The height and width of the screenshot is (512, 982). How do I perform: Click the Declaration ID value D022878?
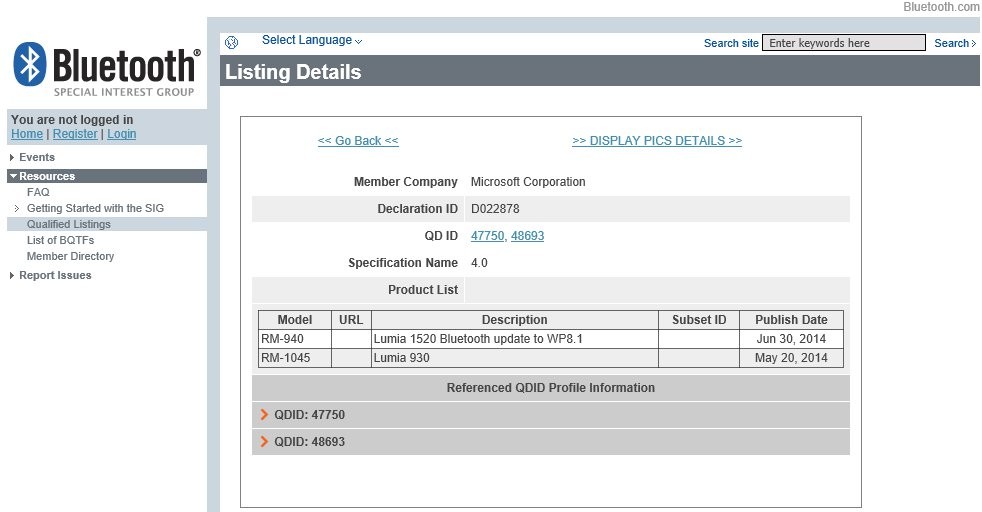pos(495,209)
